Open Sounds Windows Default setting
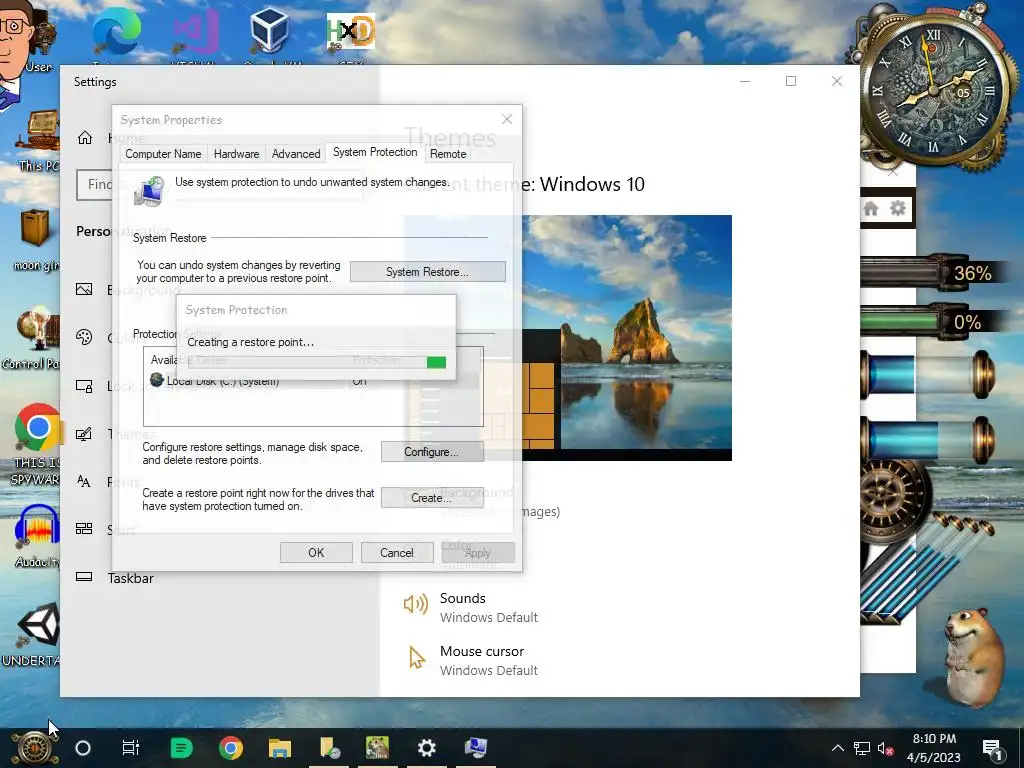This screenshot has height=768, width=1024. click(x=488, y=607)
